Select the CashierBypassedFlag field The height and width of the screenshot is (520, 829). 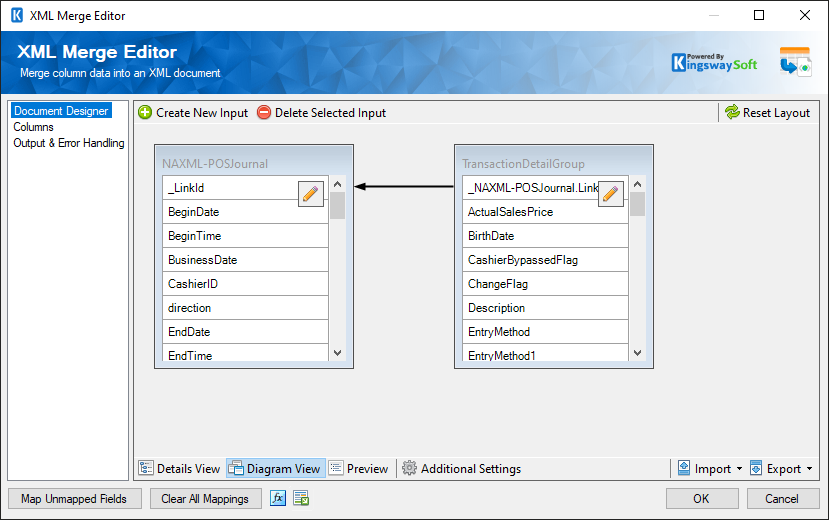point(545,260)
